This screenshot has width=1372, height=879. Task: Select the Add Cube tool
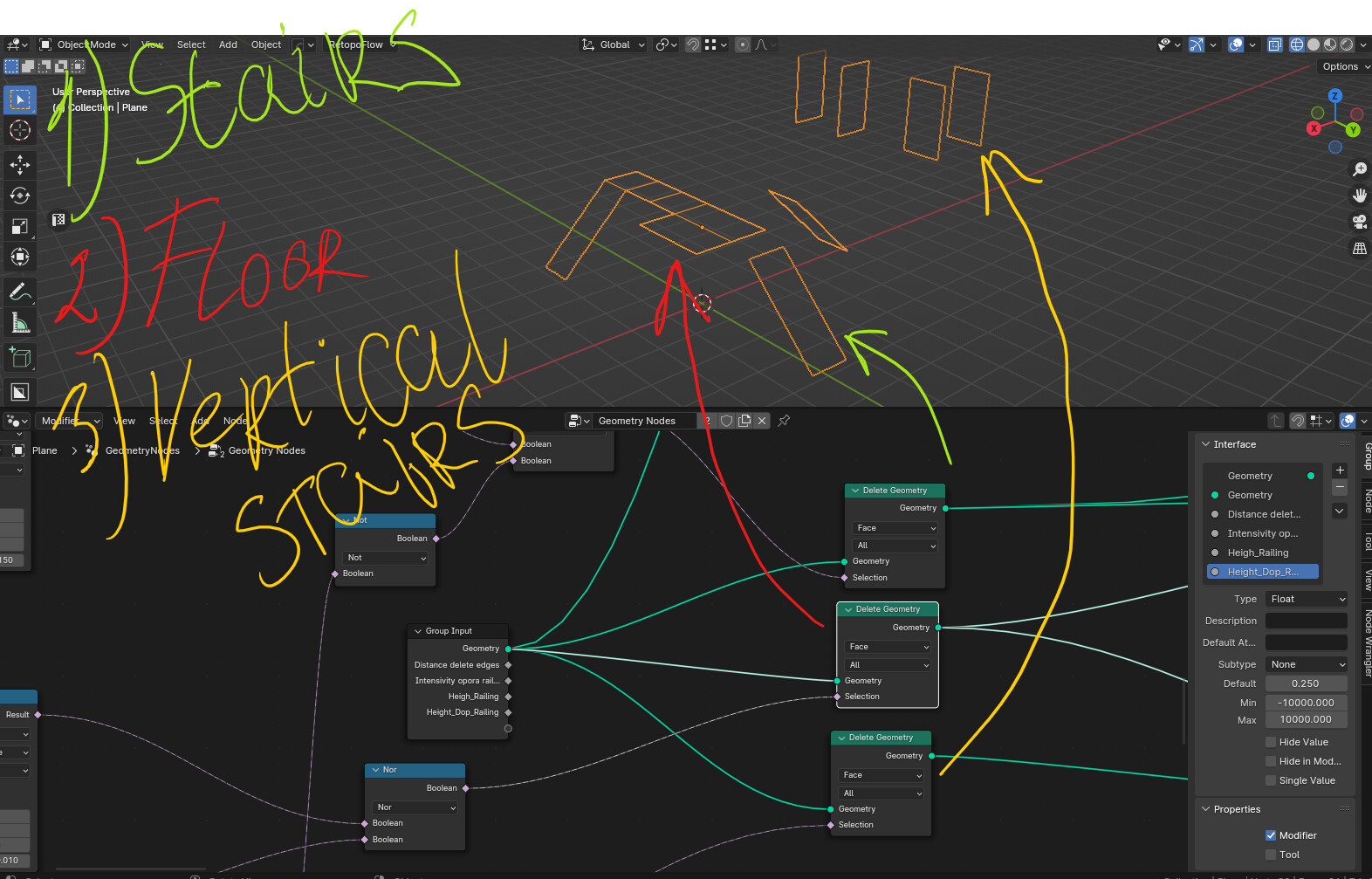pyautogui.click(x=19, y=358)
